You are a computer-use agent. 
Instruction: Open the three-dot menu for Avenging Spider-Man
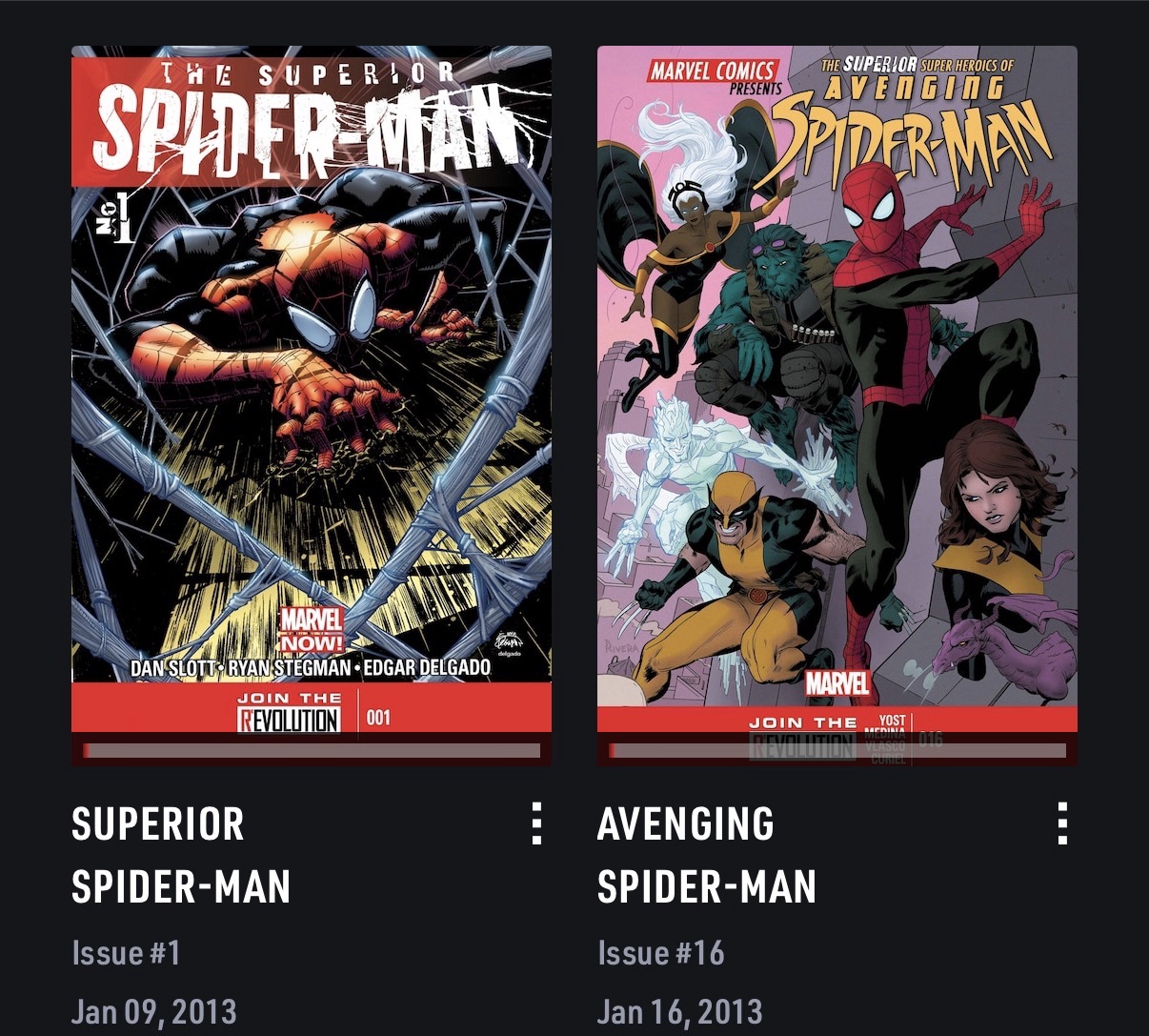1062,823
